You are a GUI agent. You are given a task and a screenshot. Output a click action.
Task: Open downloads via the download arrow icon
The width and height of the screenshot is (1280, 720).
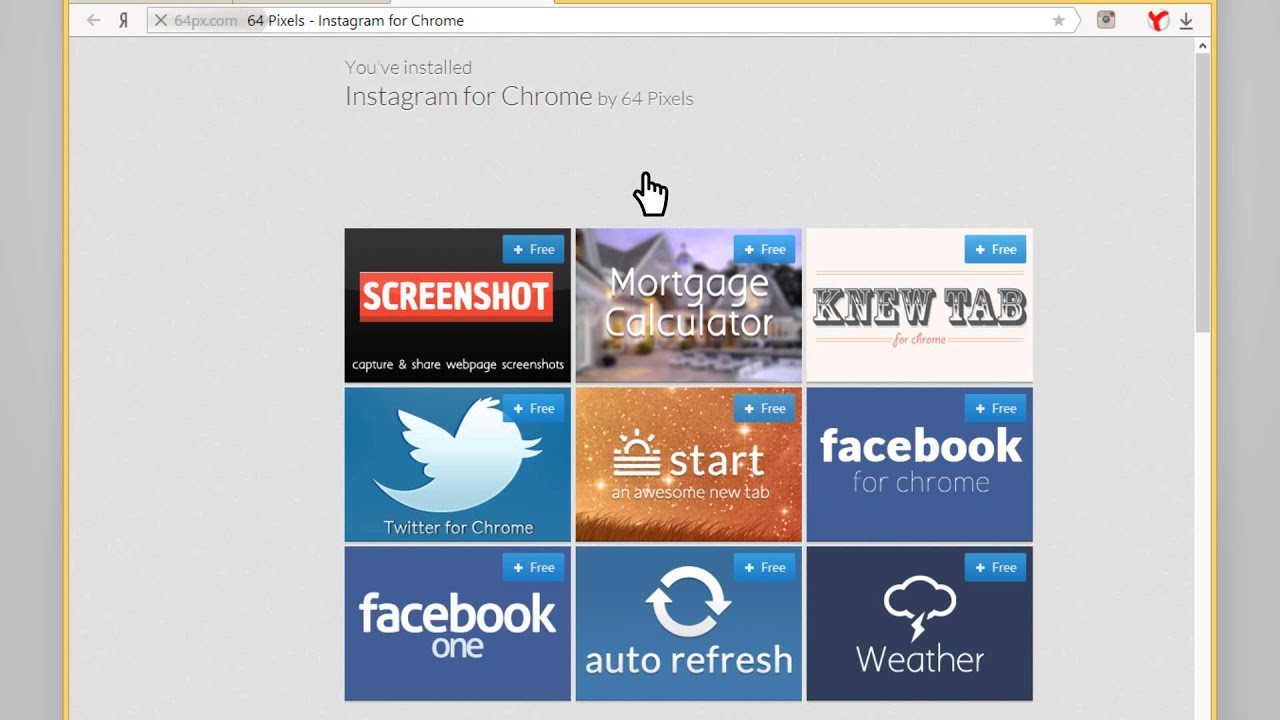click(x=1186, y=21)
